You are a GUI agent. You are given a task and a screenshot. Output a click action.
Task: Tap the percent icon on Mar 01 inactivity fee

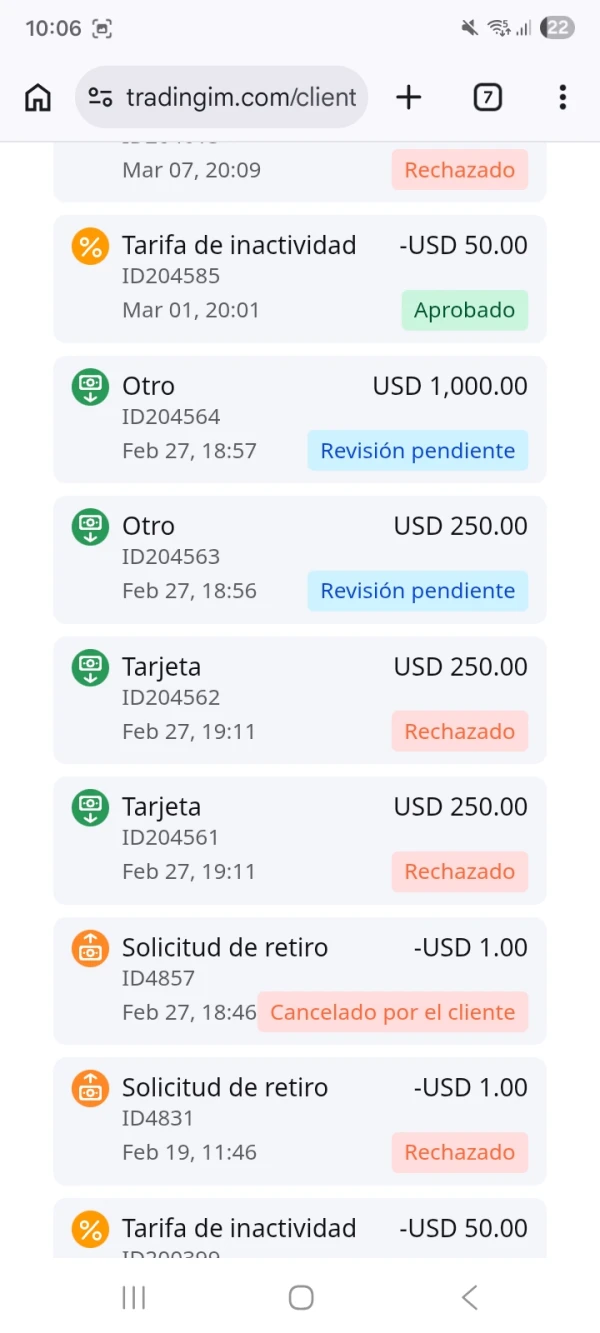pos(90,246)
